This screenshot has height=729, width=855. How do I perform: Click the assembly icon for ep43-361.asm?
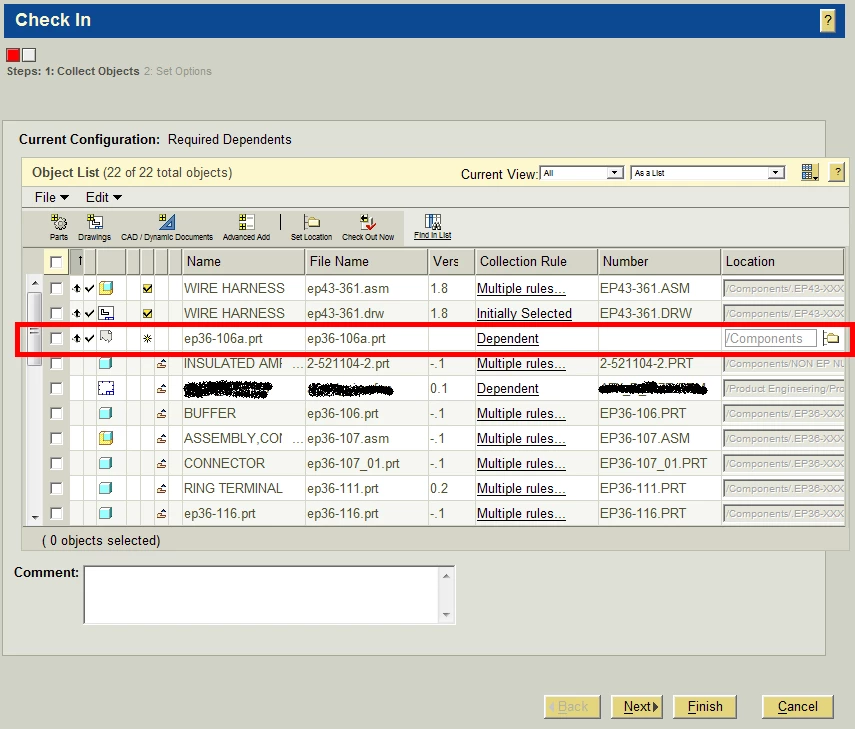[106, 288]
